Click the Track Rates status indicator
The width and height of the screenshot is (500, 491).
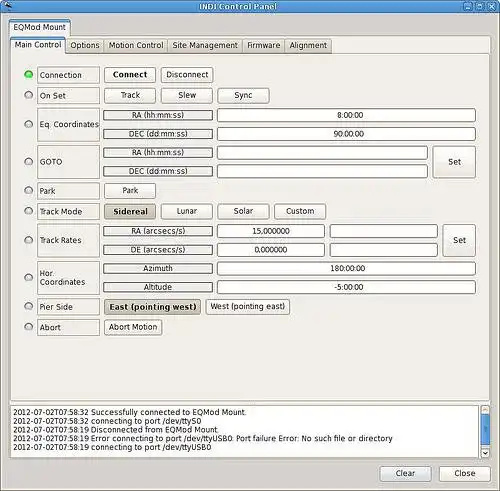[29, 240]
